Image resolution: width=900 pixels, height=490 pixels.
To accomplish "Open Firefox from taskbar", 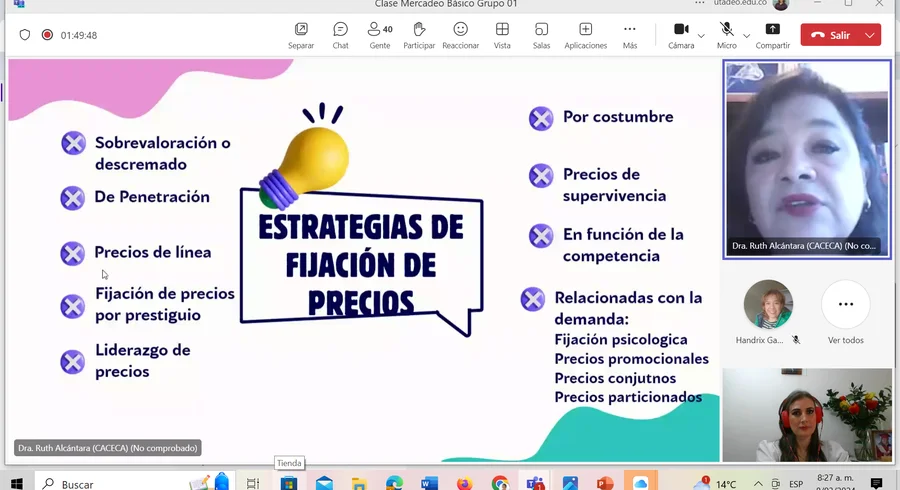I will (x=464, y=484).
